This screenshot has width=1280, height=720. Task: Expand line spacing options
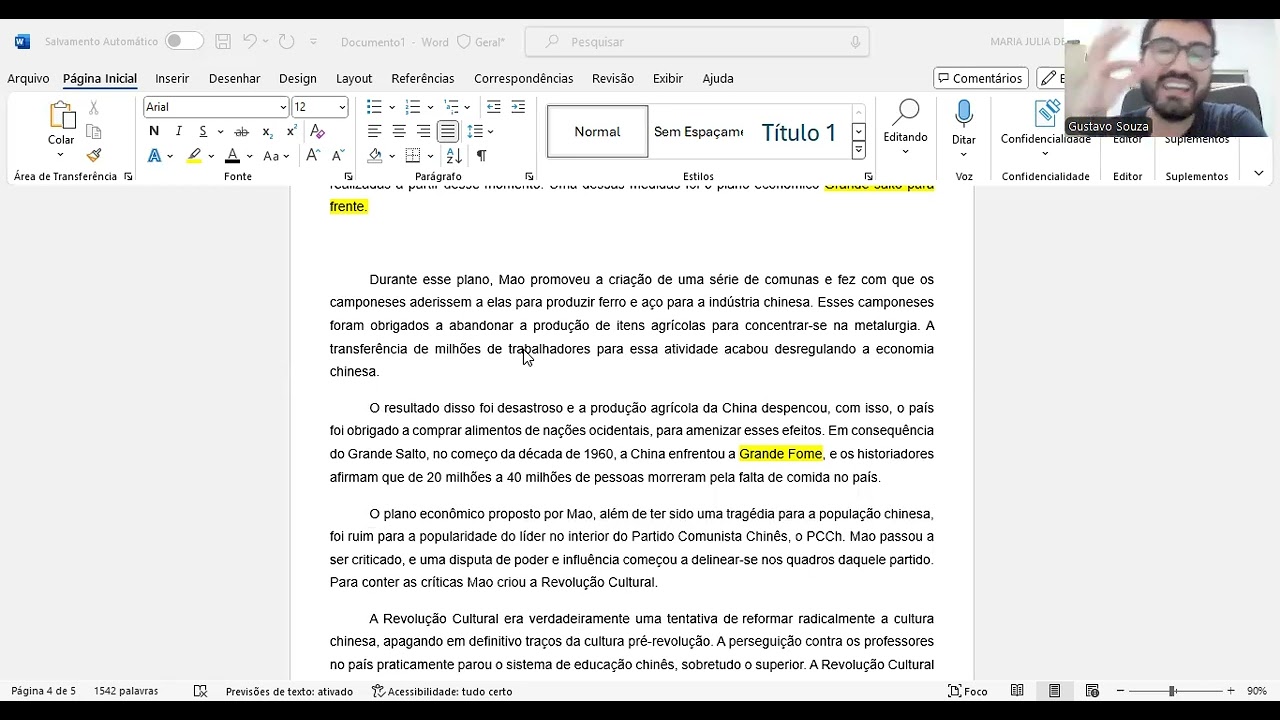(490, 131)
